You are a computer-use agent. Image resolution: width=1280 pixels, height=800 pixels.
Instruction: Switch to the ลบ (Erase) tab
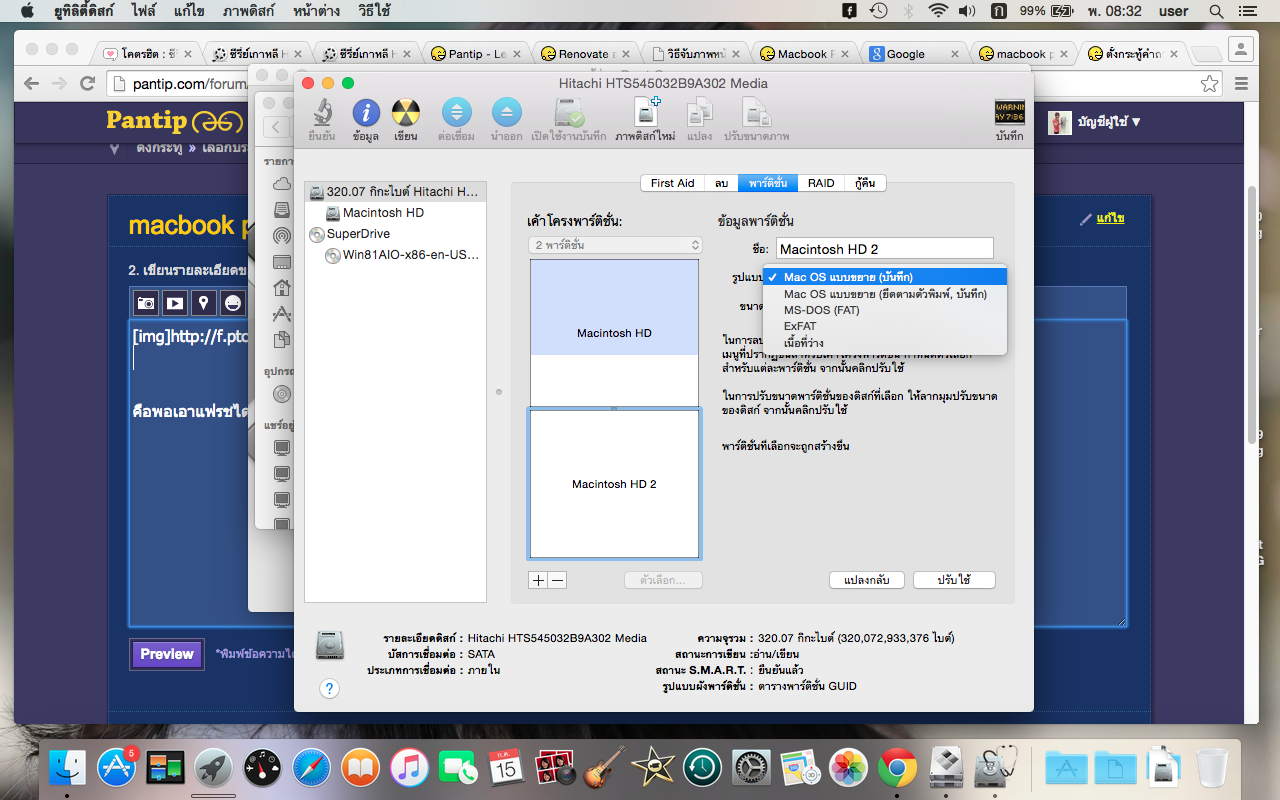coord(721,183)
